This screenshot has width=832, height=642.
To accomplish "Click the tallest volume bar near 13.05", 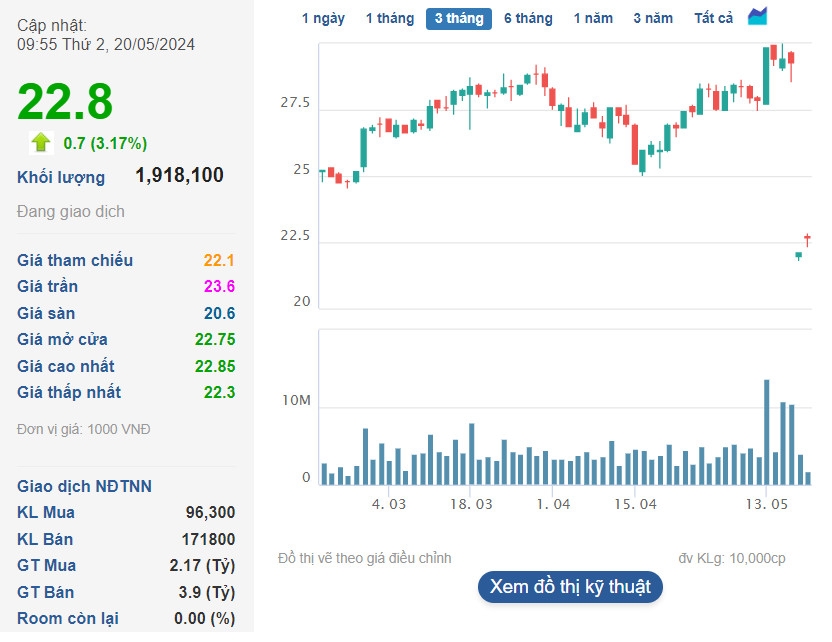I will (x=766, y=432).
